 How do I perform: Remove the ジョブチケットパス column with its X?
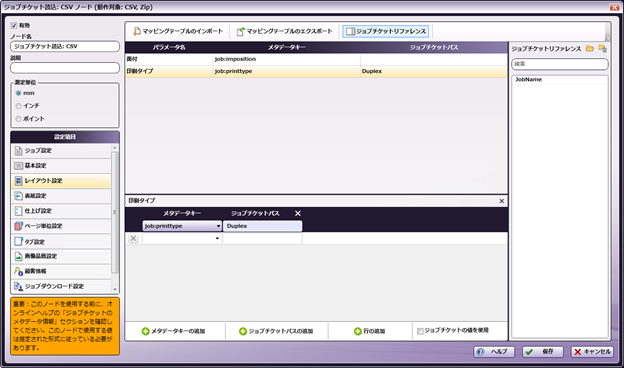coord(298,214)
